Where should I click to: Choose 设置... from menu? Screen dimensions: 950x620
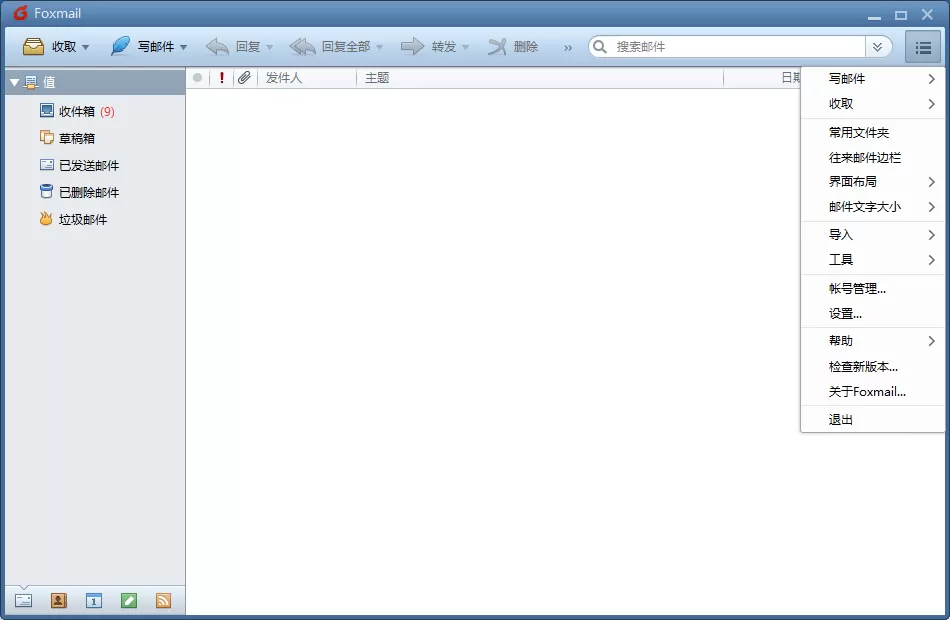872,313
